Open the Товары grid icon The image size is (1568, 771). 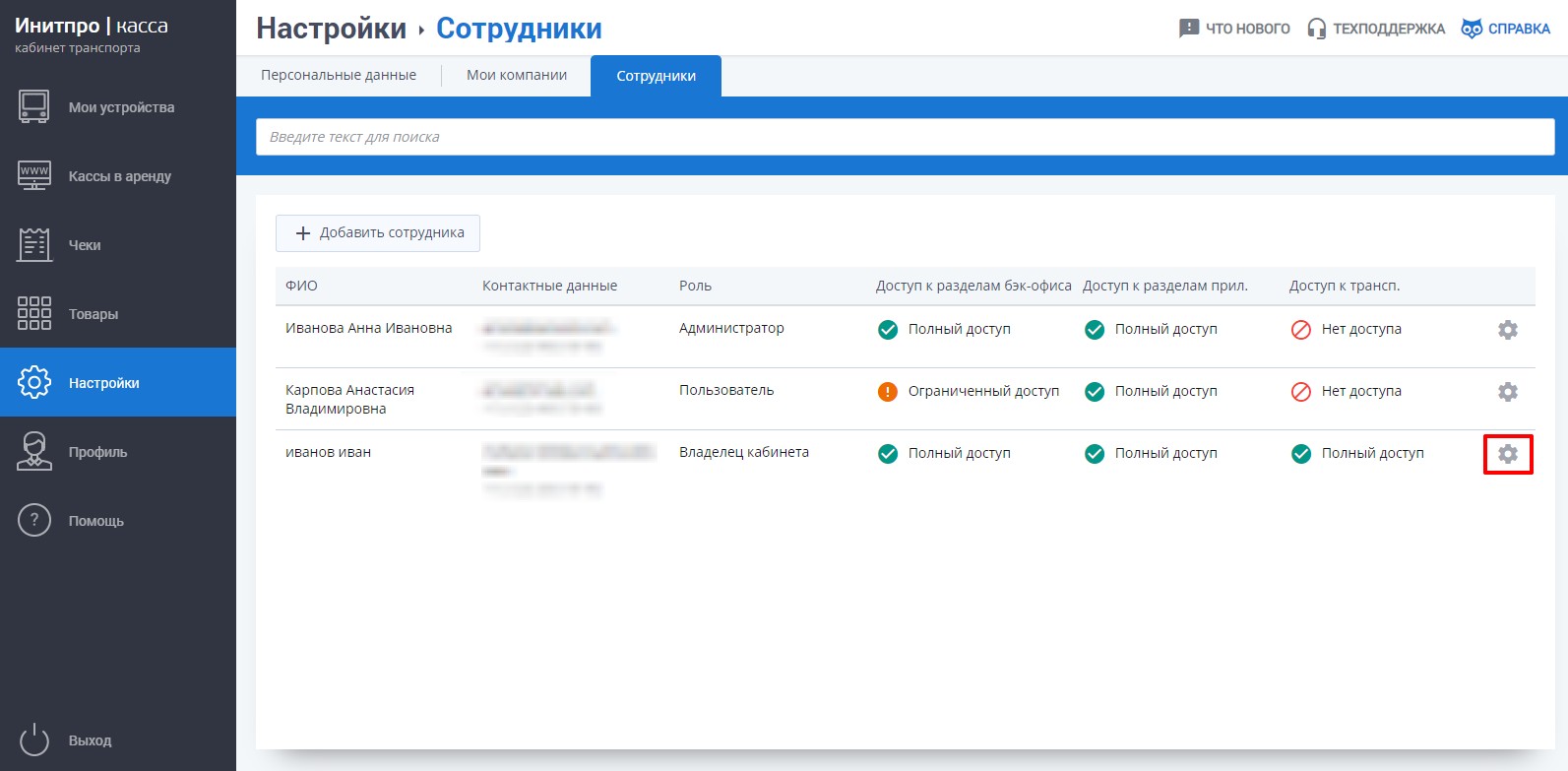click(x=34, y=313)
